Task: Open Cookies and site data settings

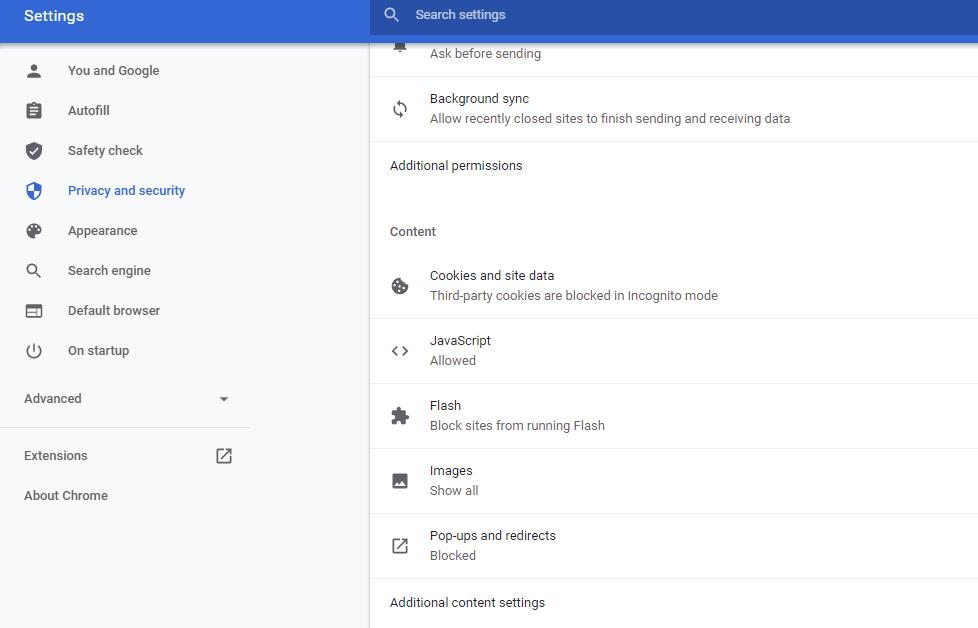Action: pos(674,286)
